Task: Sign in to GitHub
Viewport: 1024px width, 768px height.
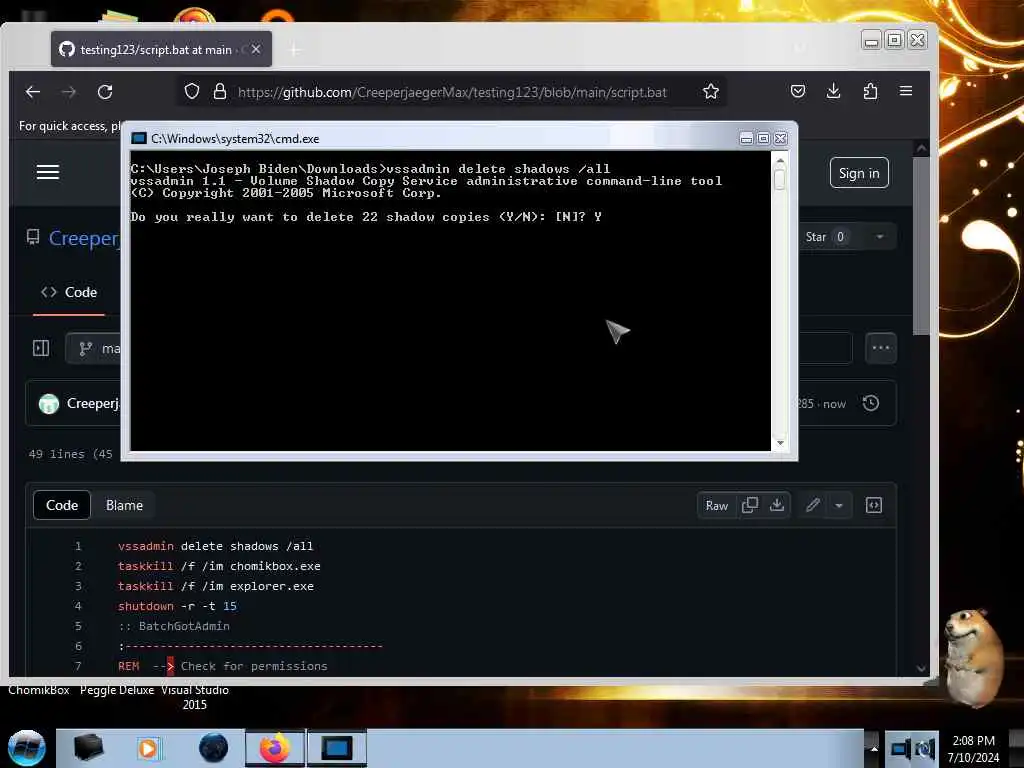Action: pos(859,173)
